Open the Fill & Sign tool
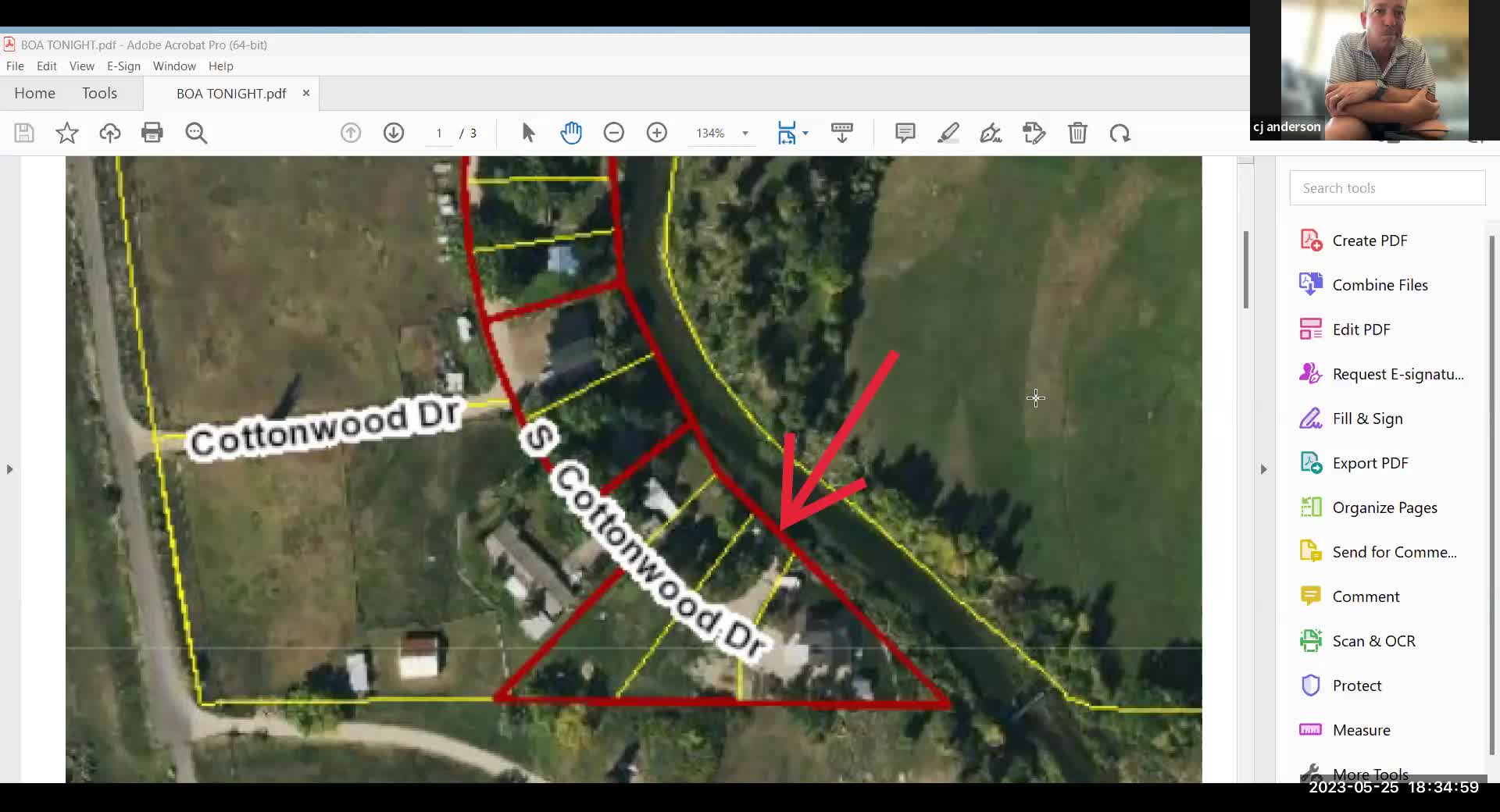Screen dimensions: 1500x812 [1366, 418]
